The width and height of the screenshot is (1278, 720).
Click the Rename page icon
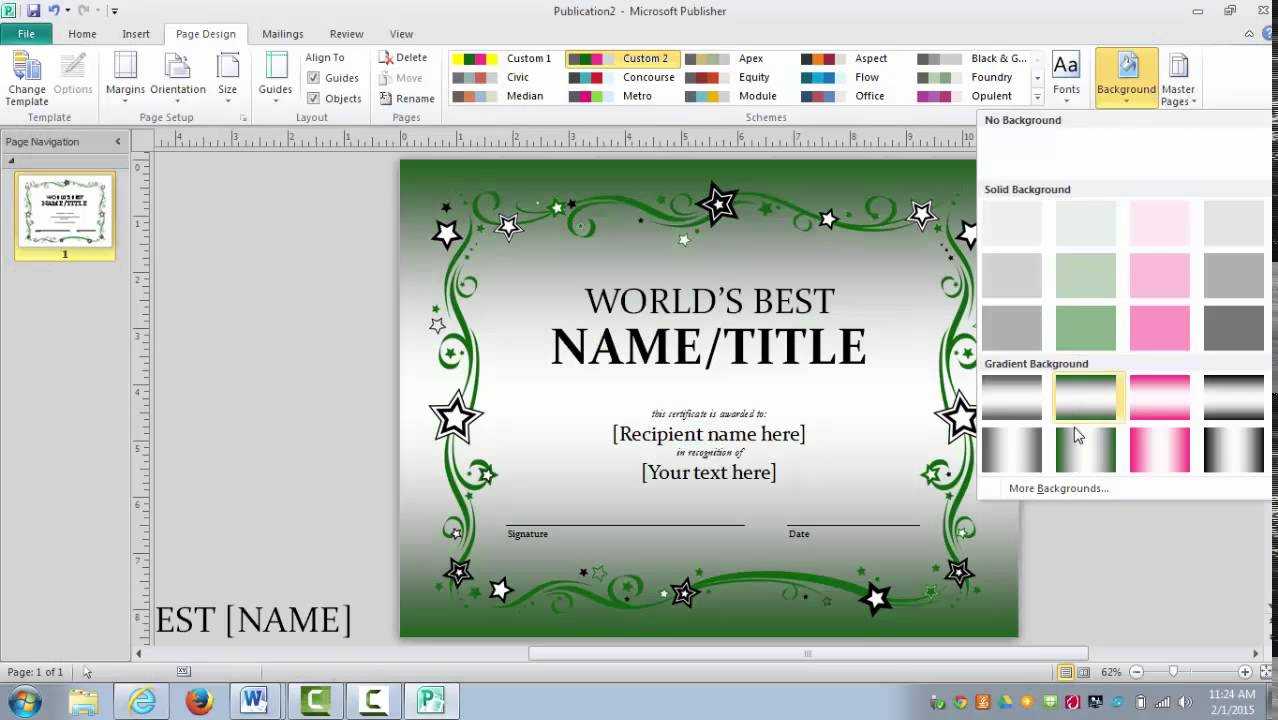[x=386, y=99]
